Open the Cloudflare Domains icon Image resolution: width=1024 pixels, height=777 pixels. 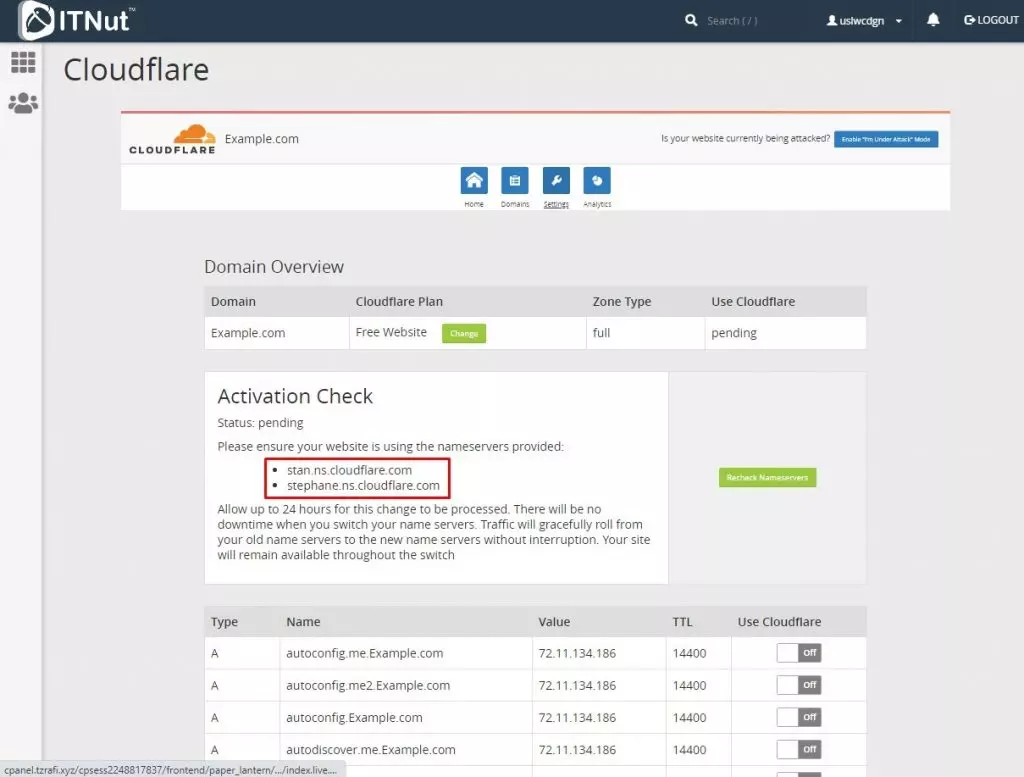[515, 181]
